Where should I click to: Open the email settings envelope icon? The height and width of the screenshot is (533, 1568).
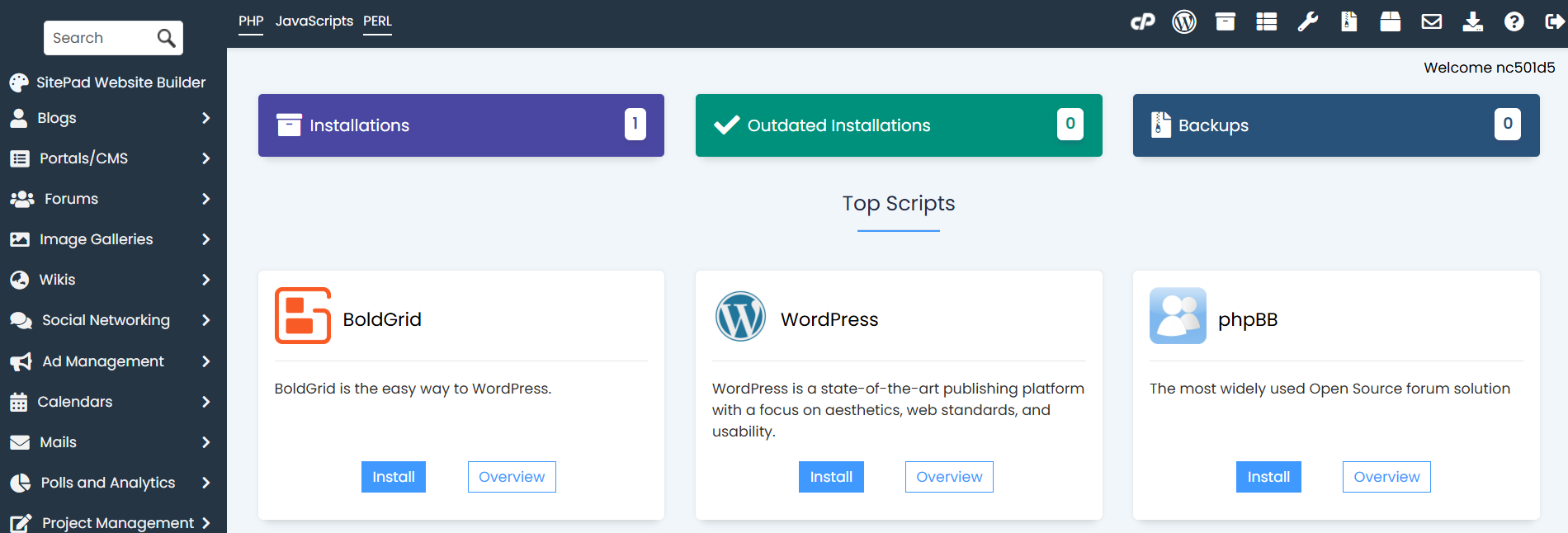click(1432, 21)
